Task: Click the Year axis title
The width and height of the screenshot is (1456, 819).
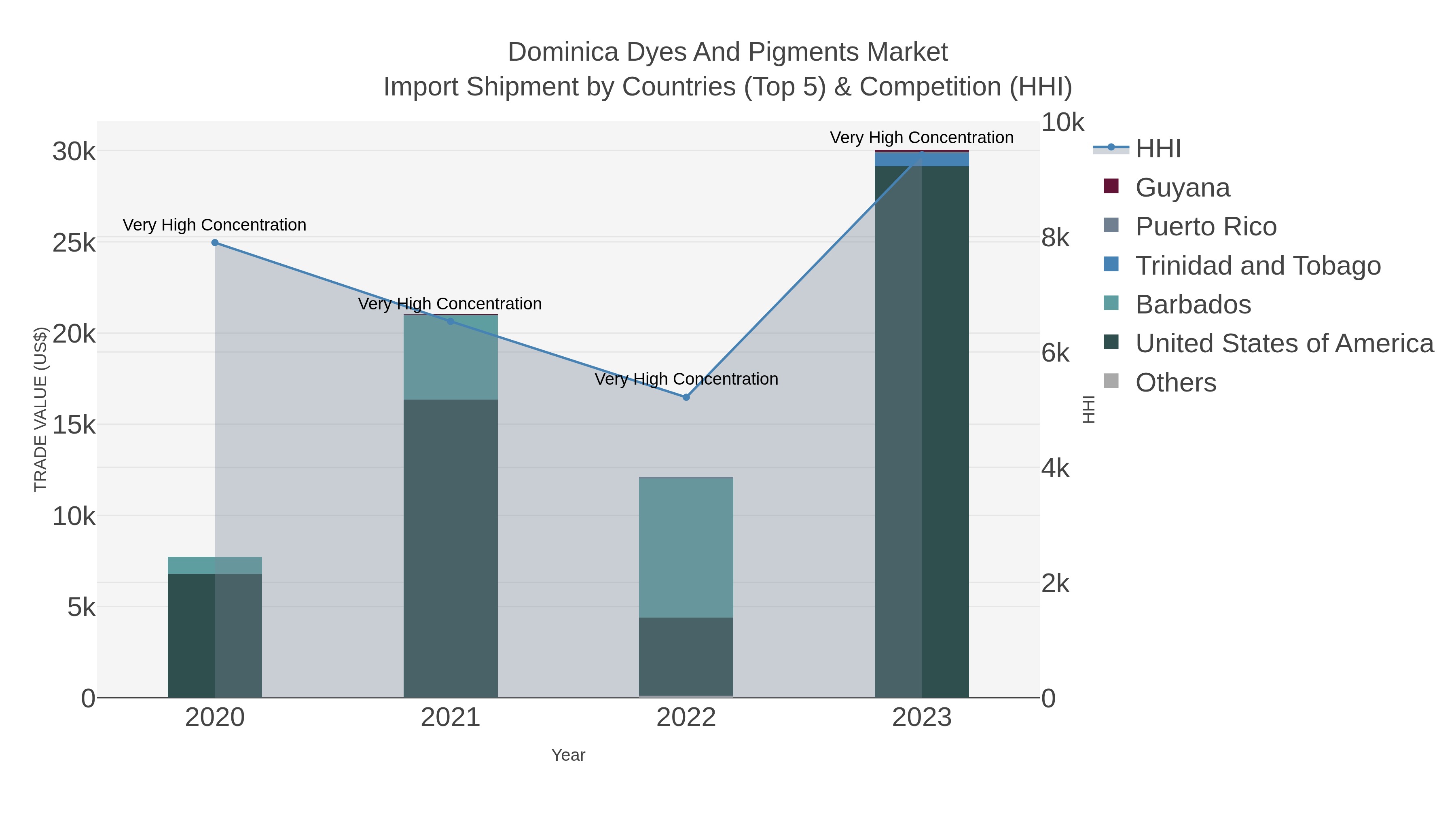Action: [569, 755]
